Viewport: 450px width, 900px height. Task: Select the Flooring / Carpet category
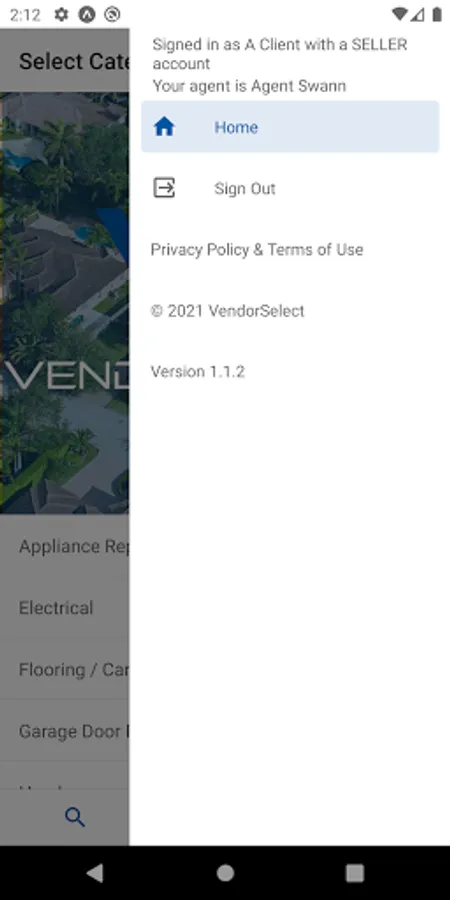click(65, 669)
